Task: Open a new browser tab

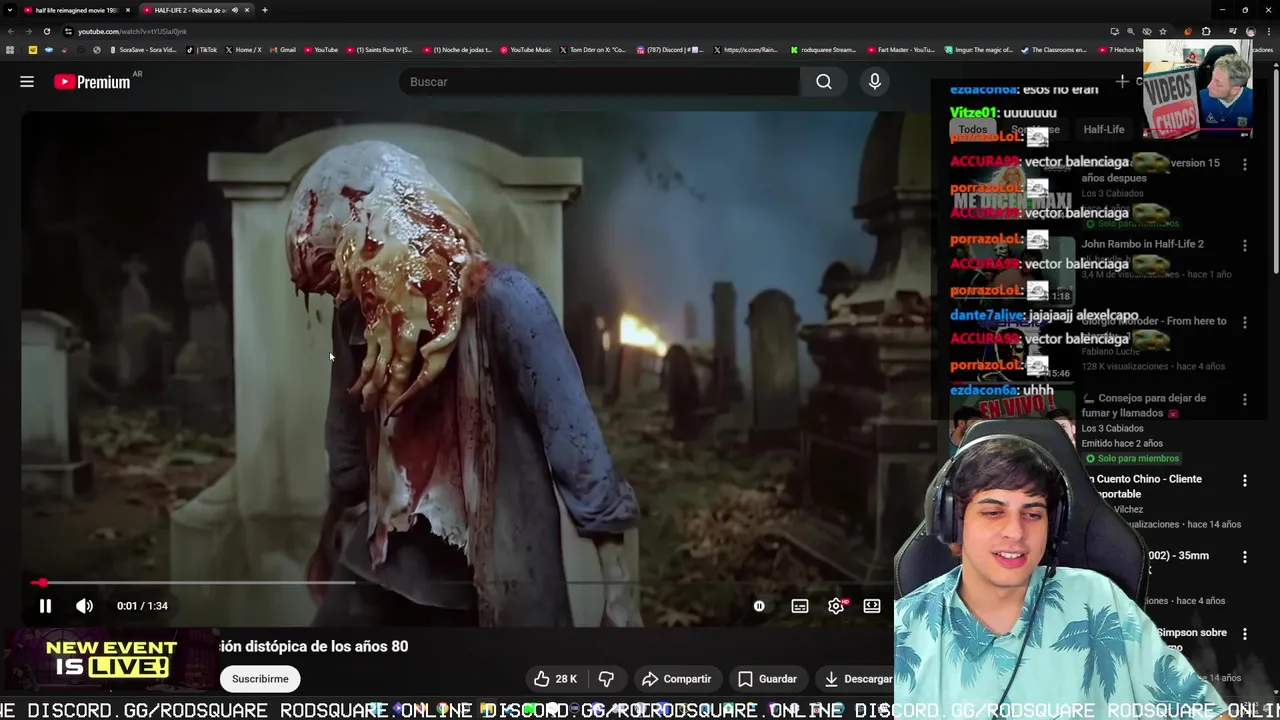Action: tap(265, 10)
